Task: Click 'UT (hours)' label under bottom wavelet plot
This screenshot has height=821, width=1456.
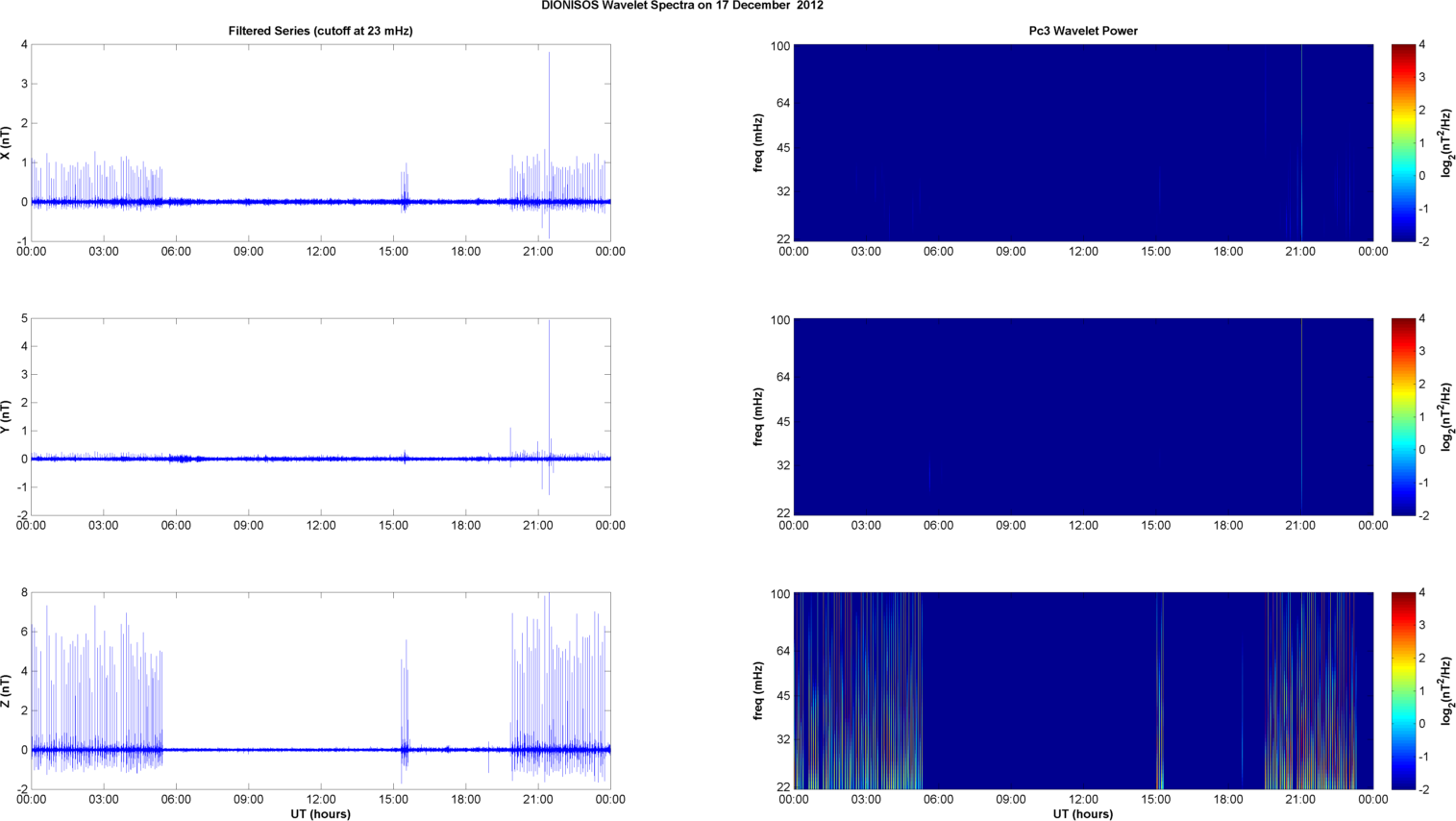Action: (1083, 814)
